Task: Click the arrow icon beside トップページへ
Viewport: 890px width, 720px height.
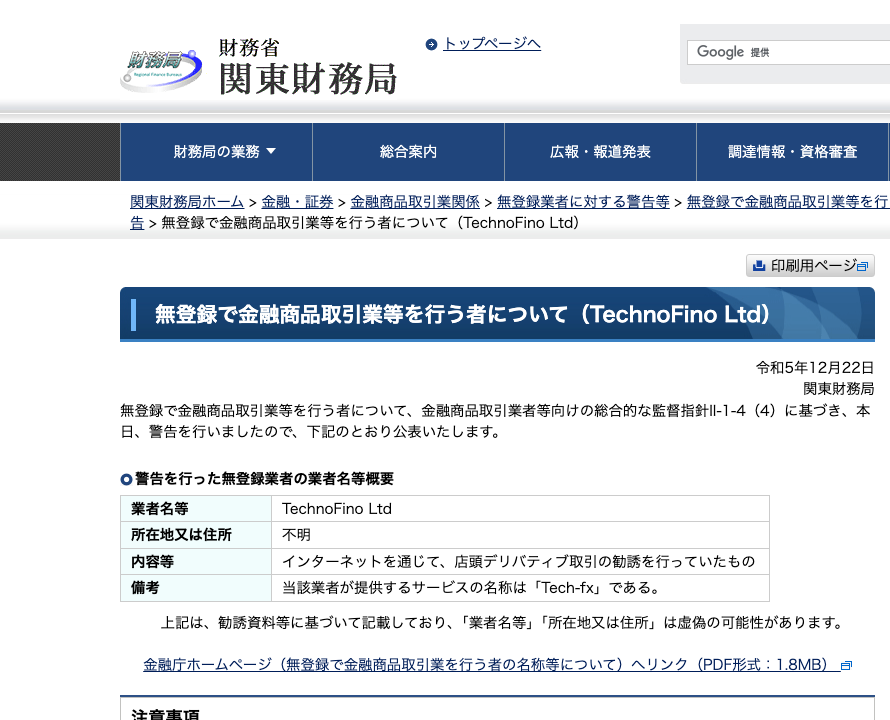Action: (x=431, y=44)
